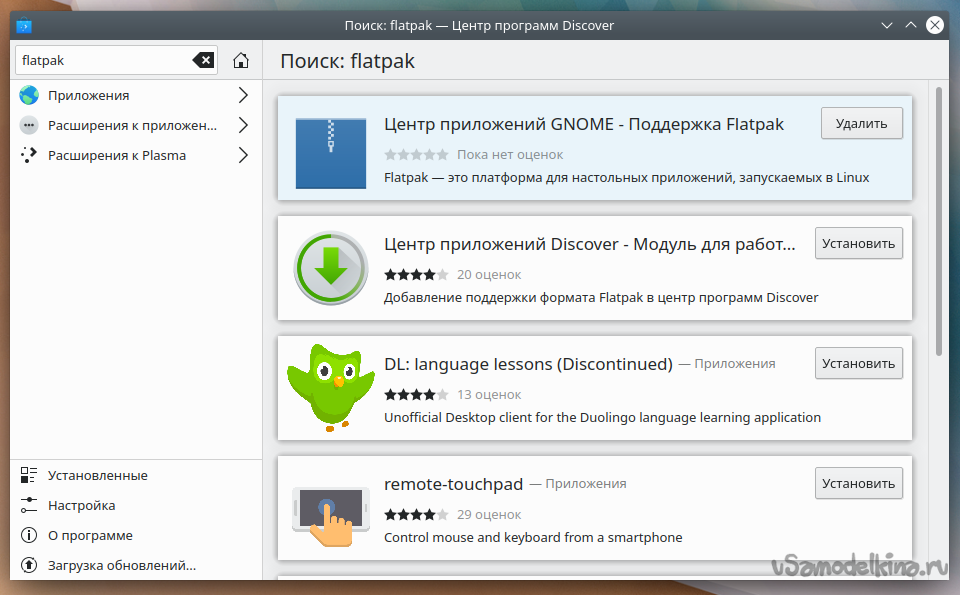Click the star rating with 13 оценок

pos(416,394)
